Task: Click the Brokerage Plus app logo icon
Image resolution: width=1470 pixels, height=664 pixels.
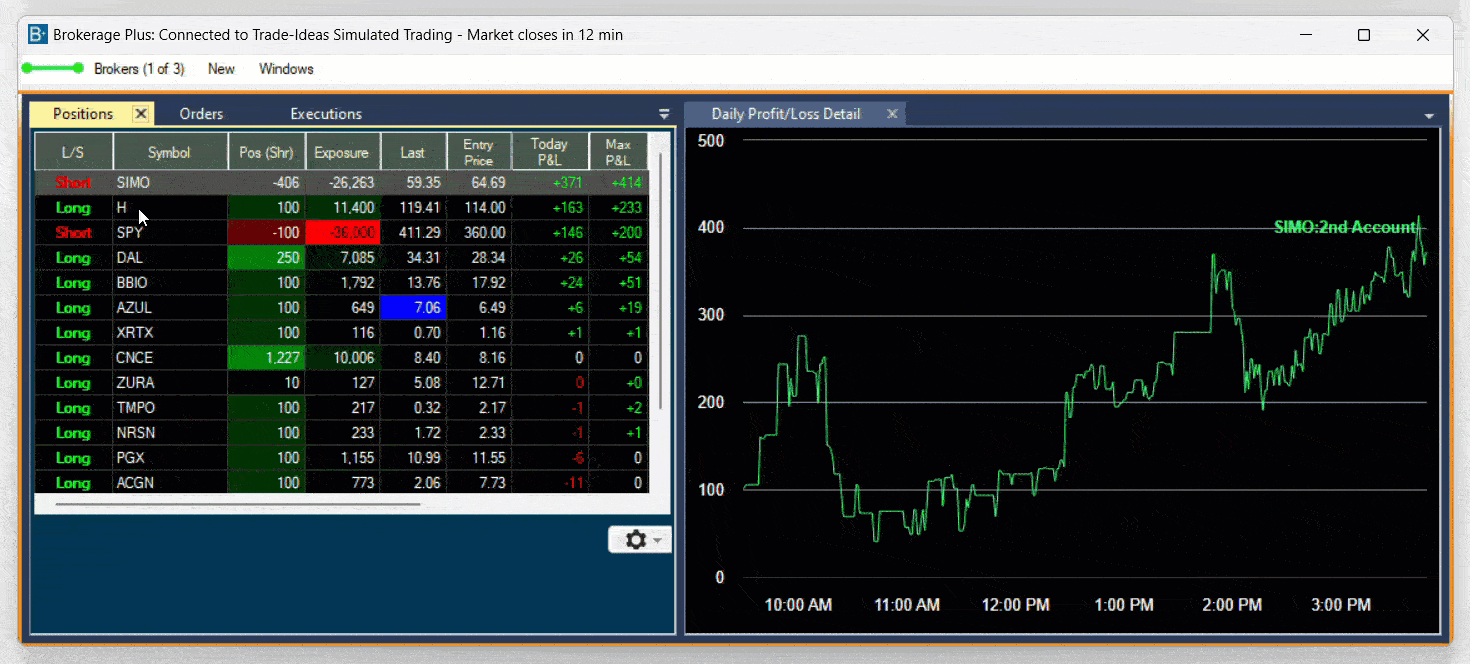Action: [x=38, y=35]
